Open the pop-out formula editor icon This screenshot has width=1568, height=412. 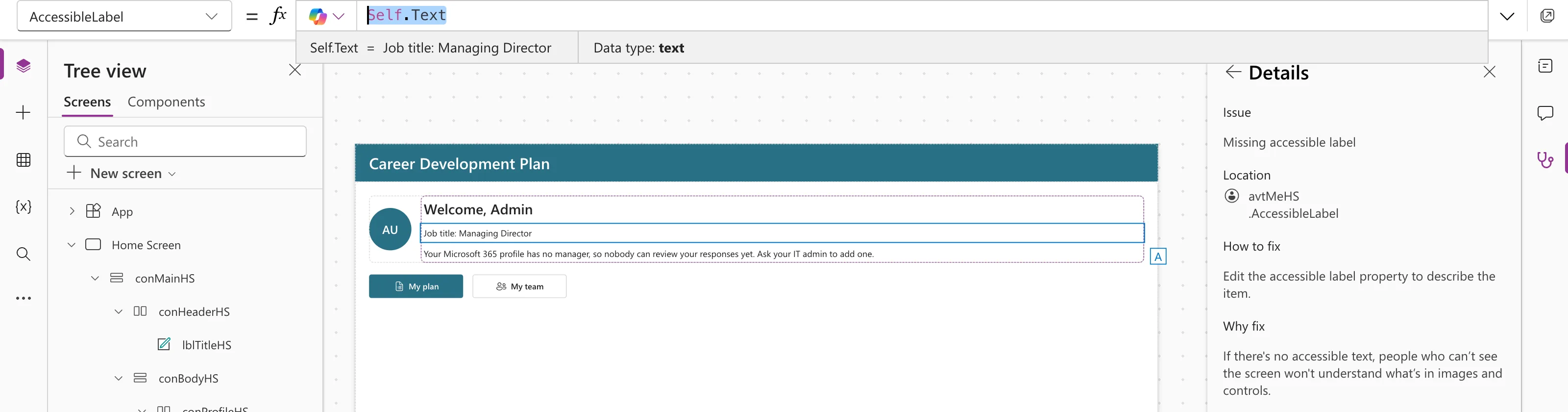point(1547,16)
